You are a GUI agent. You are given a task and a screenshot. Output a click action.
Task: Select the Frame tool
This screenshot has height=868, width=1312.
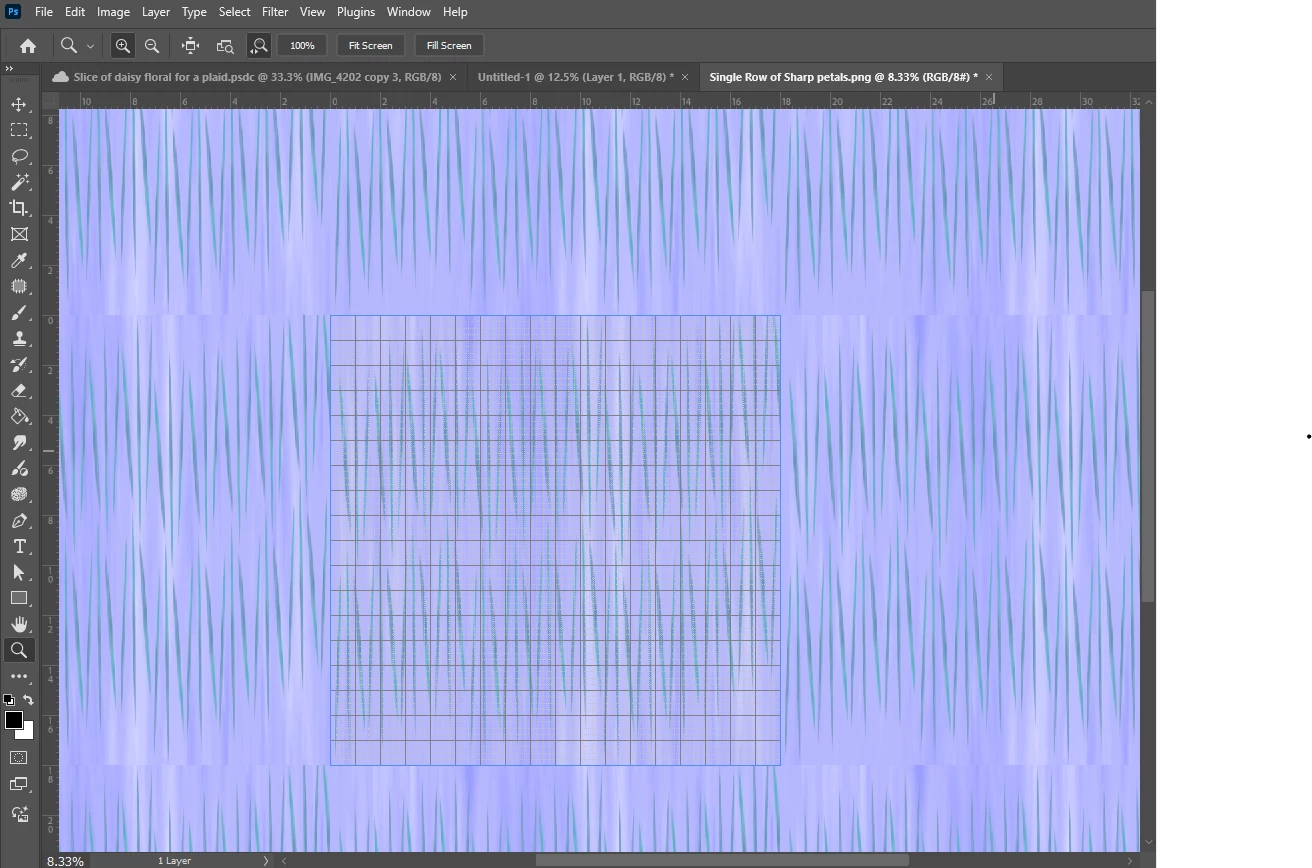click(x=19, y=234)
